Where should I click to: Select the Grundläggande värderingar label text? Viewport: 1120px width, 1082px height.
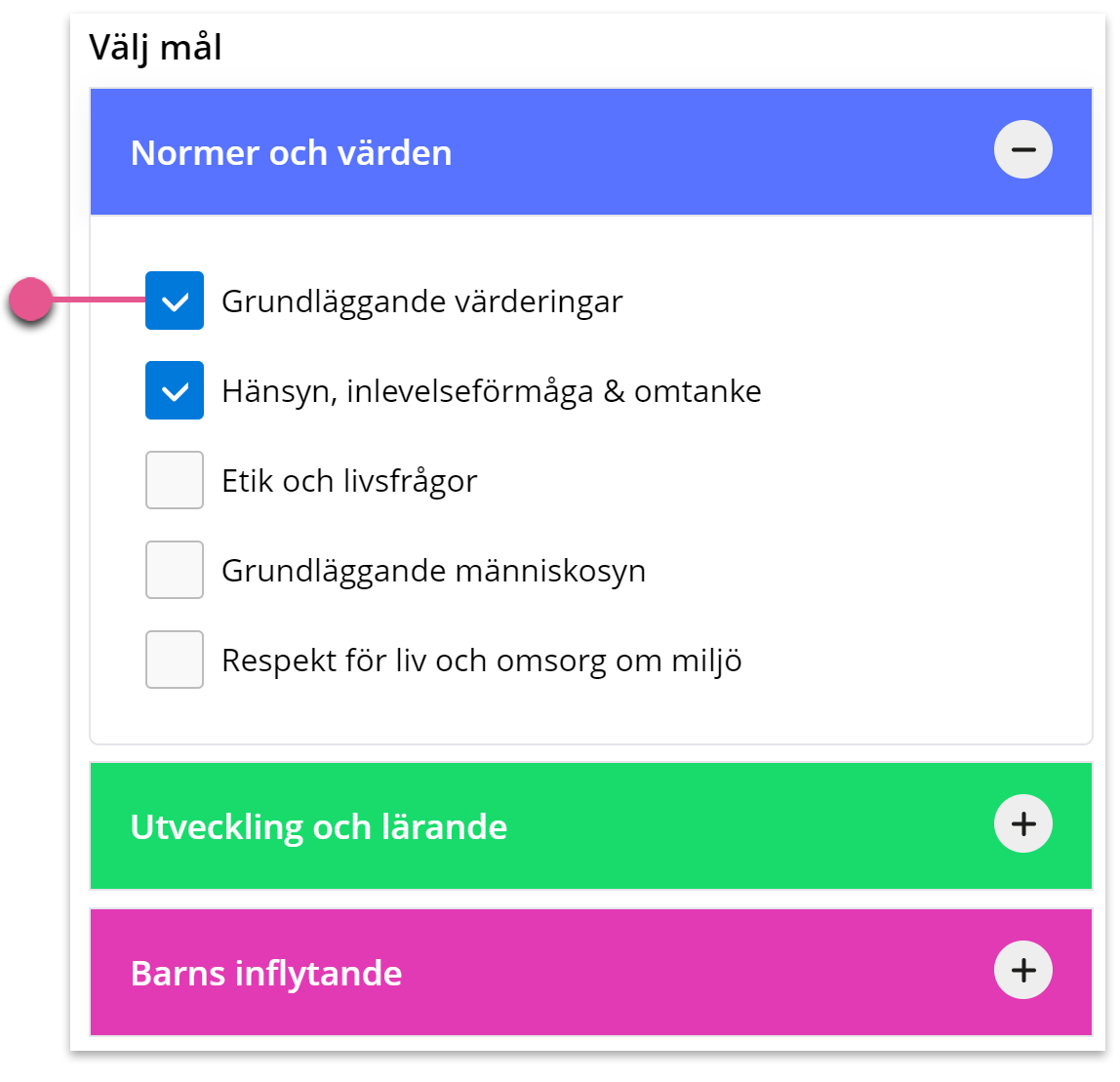coord(422,301)
